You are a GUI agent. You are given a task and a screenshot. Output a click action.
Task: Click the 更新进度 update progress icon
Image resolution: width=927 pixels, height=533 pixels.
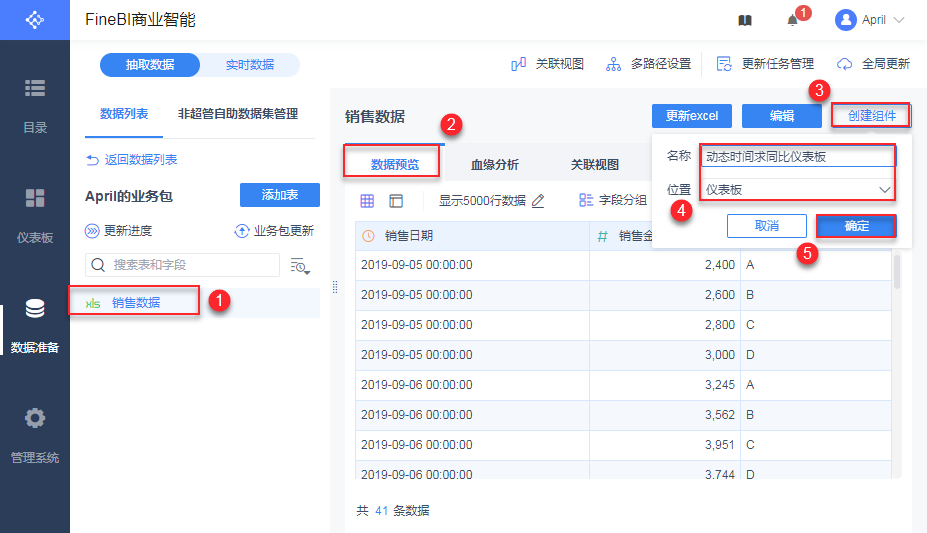pos(93,231)
